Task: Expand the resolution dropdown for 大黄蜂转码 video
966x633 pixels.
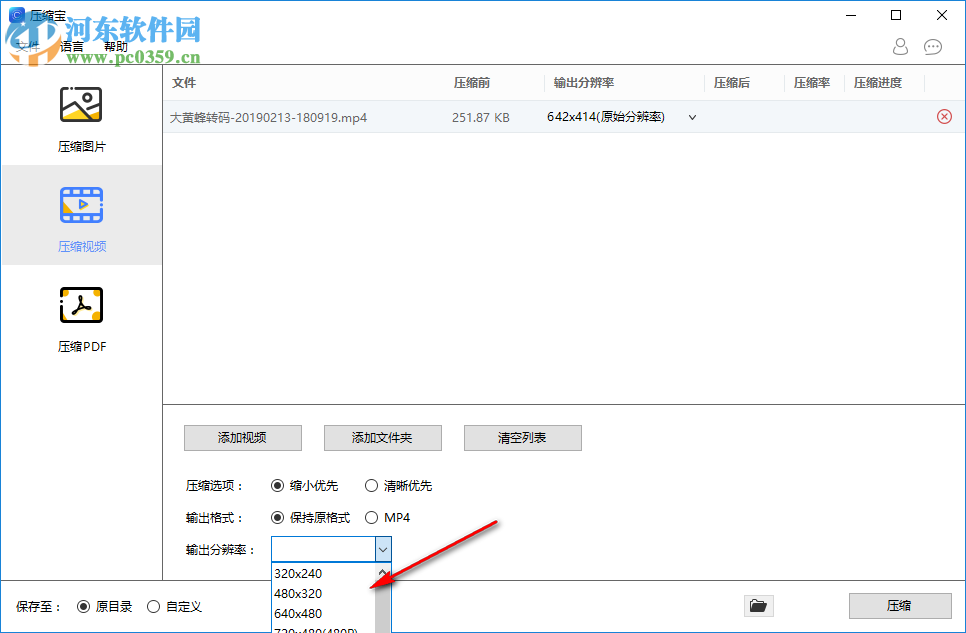Action: [691, 117]
